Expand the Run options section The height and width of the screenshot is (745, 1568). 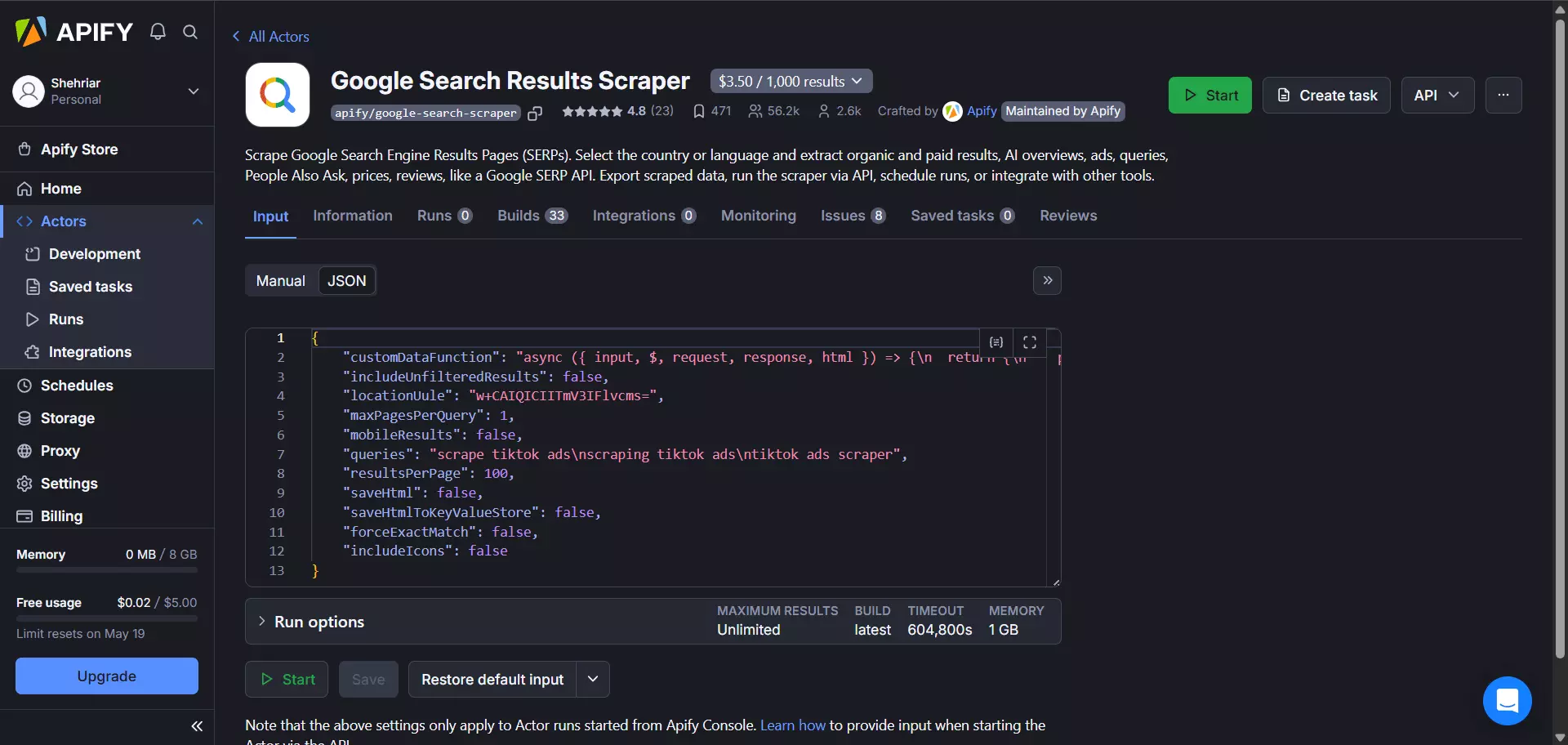(x=261, y=622)
